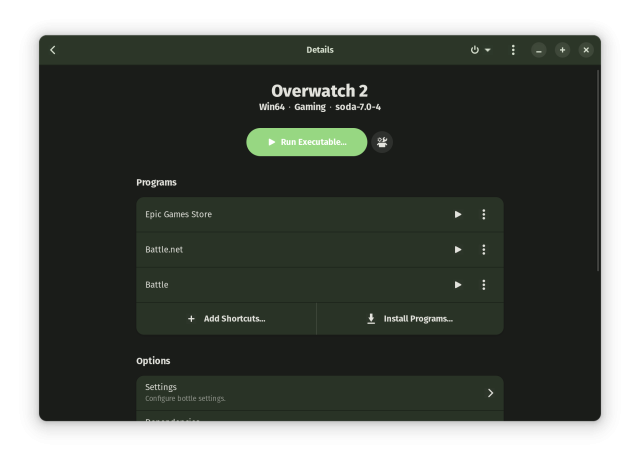
Task: Select the Battle.net program label
Action: pyautogui.click(x=164, y=249)
